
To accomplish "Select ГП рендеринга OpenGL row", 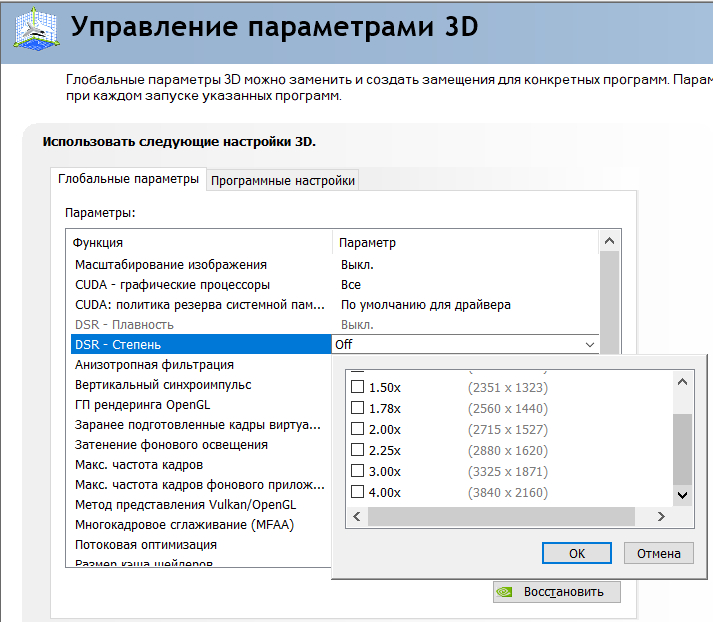I will click(x=201, y=405).
